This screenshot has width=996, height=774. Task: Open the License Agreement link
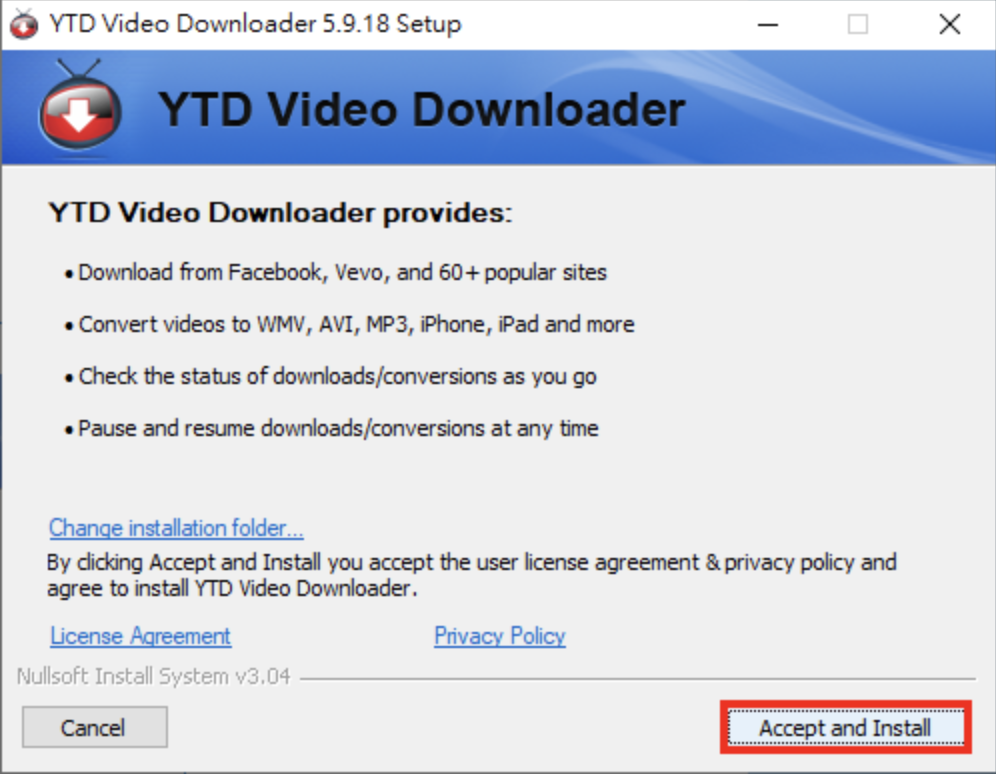[140, 636]
